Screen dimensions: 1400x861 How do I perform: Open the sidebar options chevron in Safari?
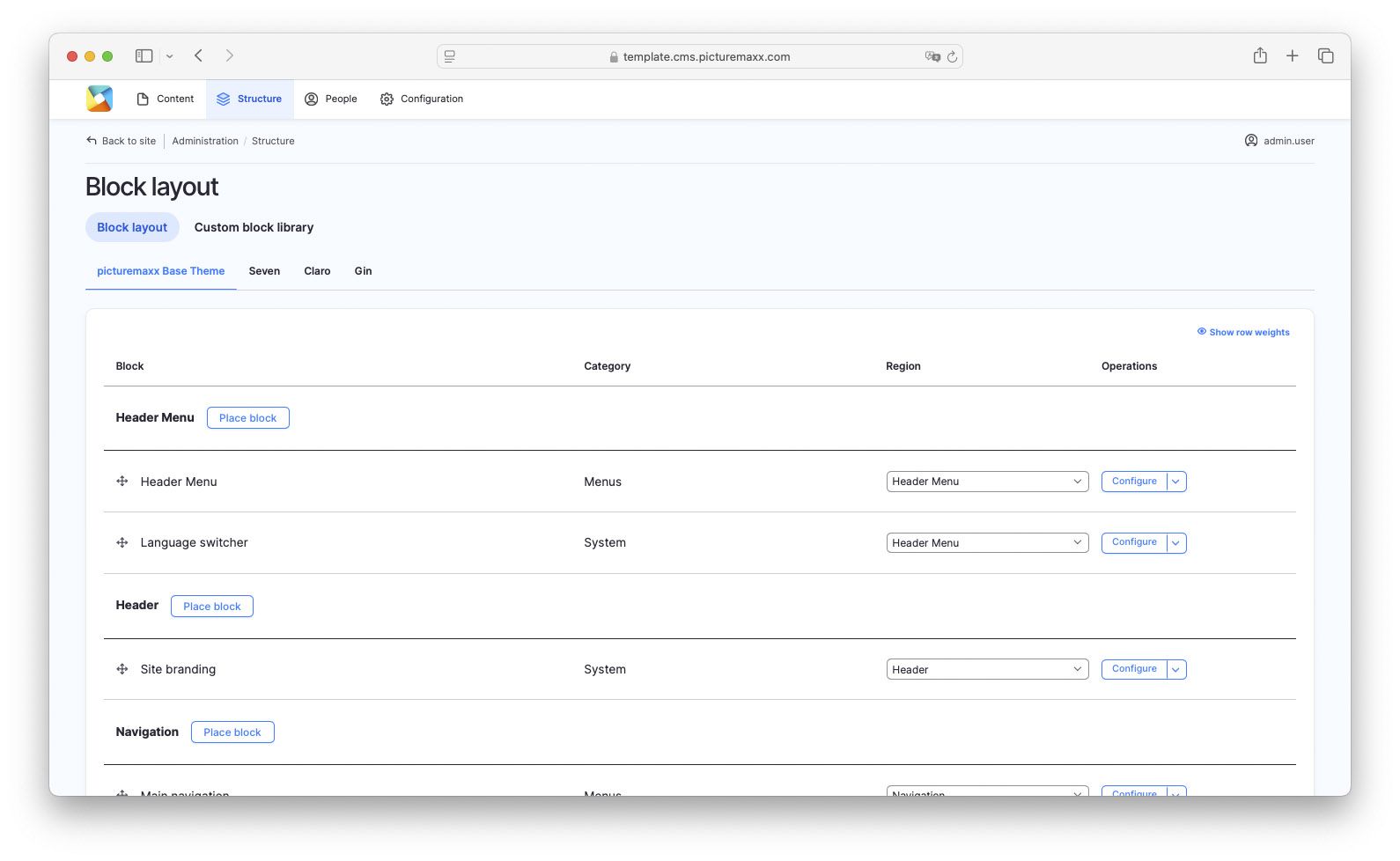pos(170,56)
